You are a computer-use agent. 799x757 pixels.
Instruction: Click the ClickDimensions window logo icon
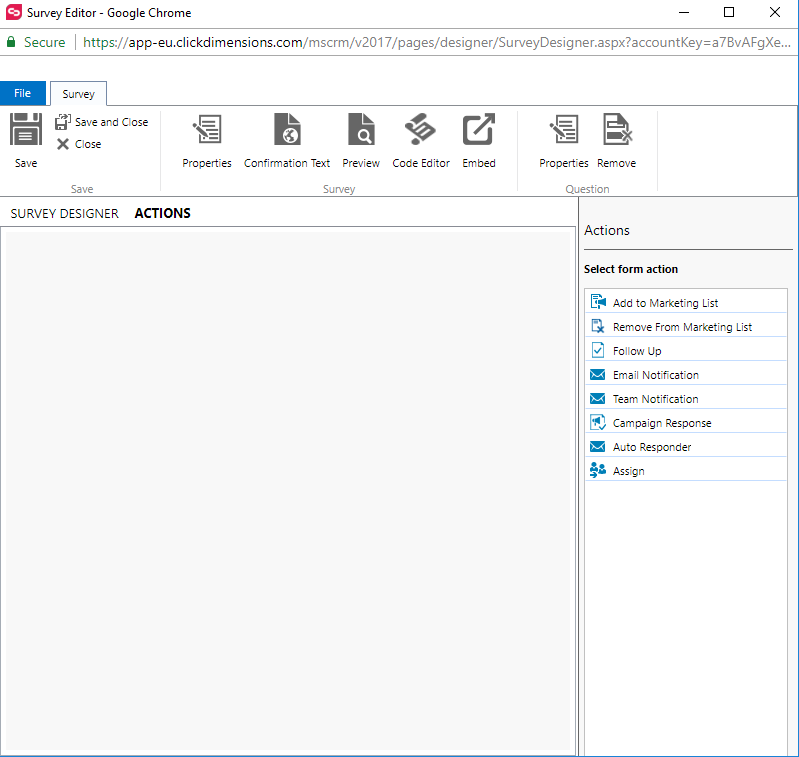14,12
